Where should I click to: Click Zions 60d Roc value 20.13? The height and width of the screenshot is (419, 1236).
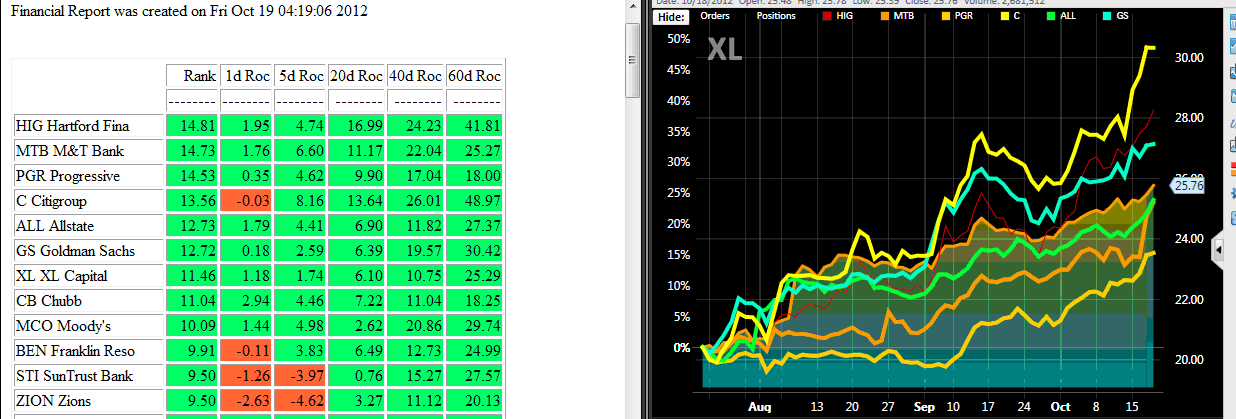tap(475, 401)
